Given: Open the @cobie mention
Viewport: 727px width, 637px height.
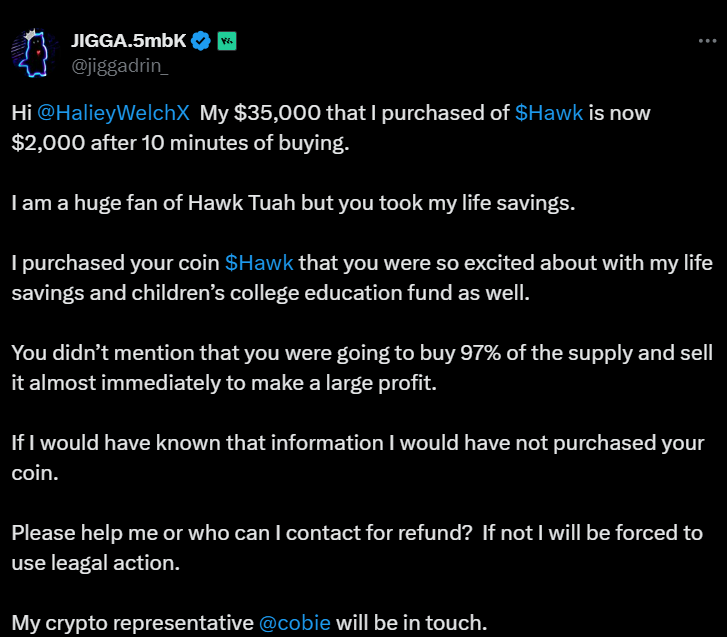Looking at the screenshot, I should point(295,623).
